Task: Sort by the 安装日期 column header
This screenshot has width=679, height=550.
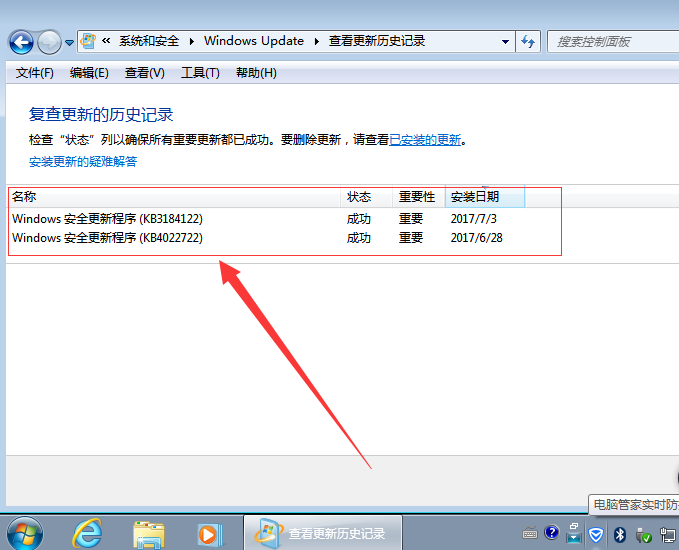Action: [x=485, y=197]
